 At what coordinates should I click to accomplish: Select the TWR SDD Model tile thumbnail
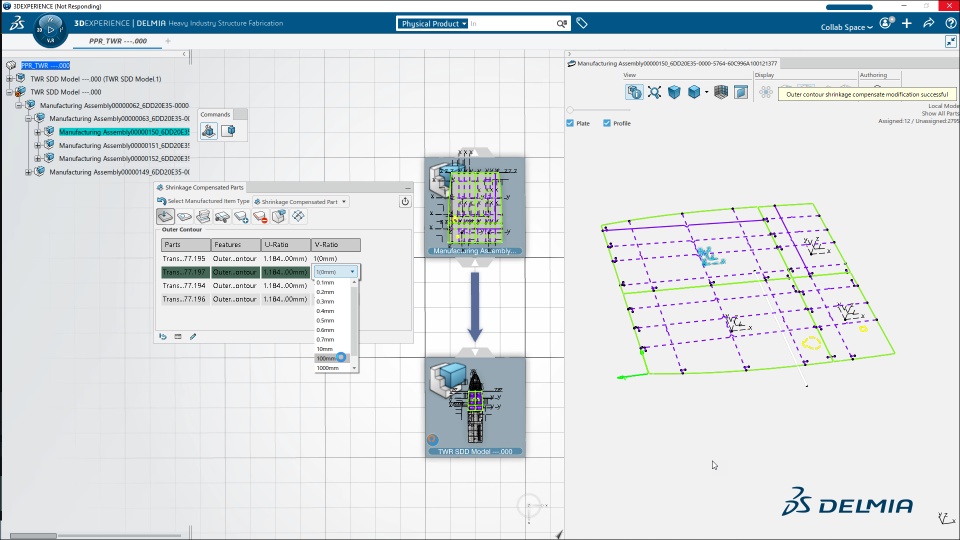tap(474, 407)
